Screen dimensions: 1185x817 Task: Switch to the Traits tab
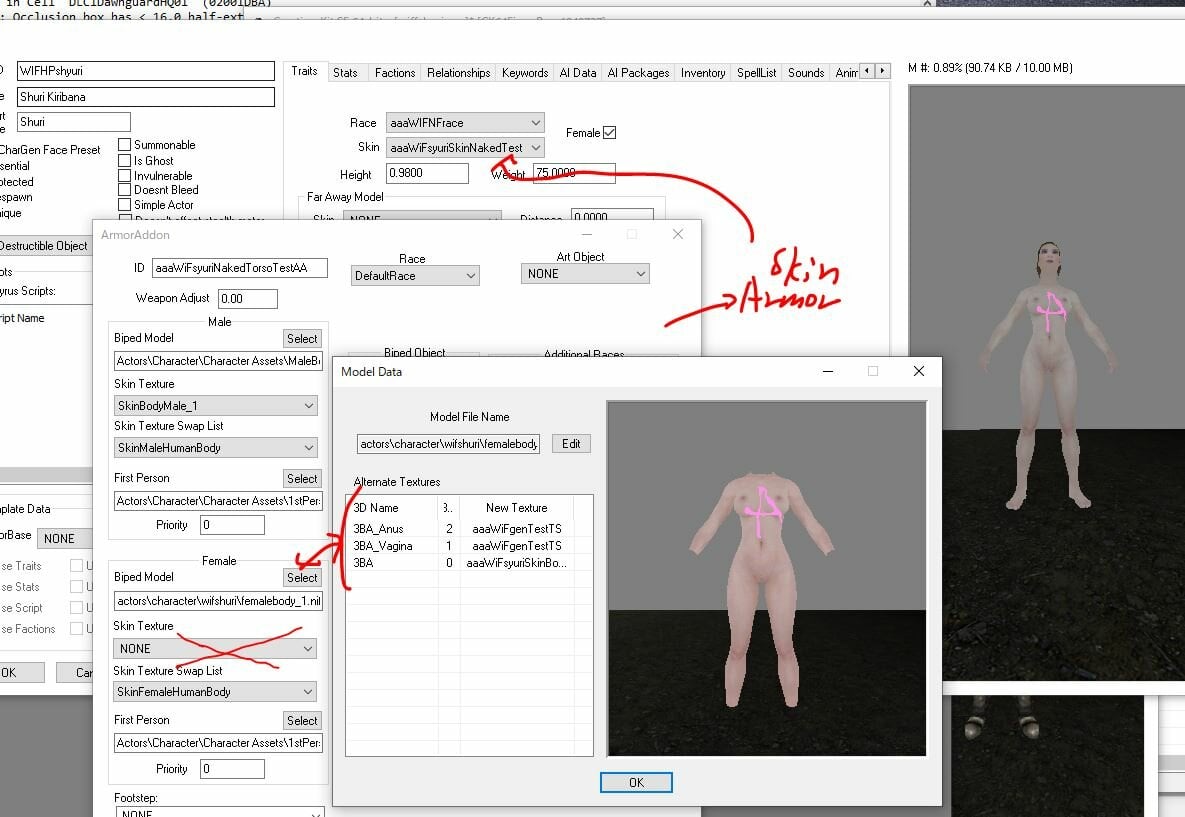pos(305,71)
